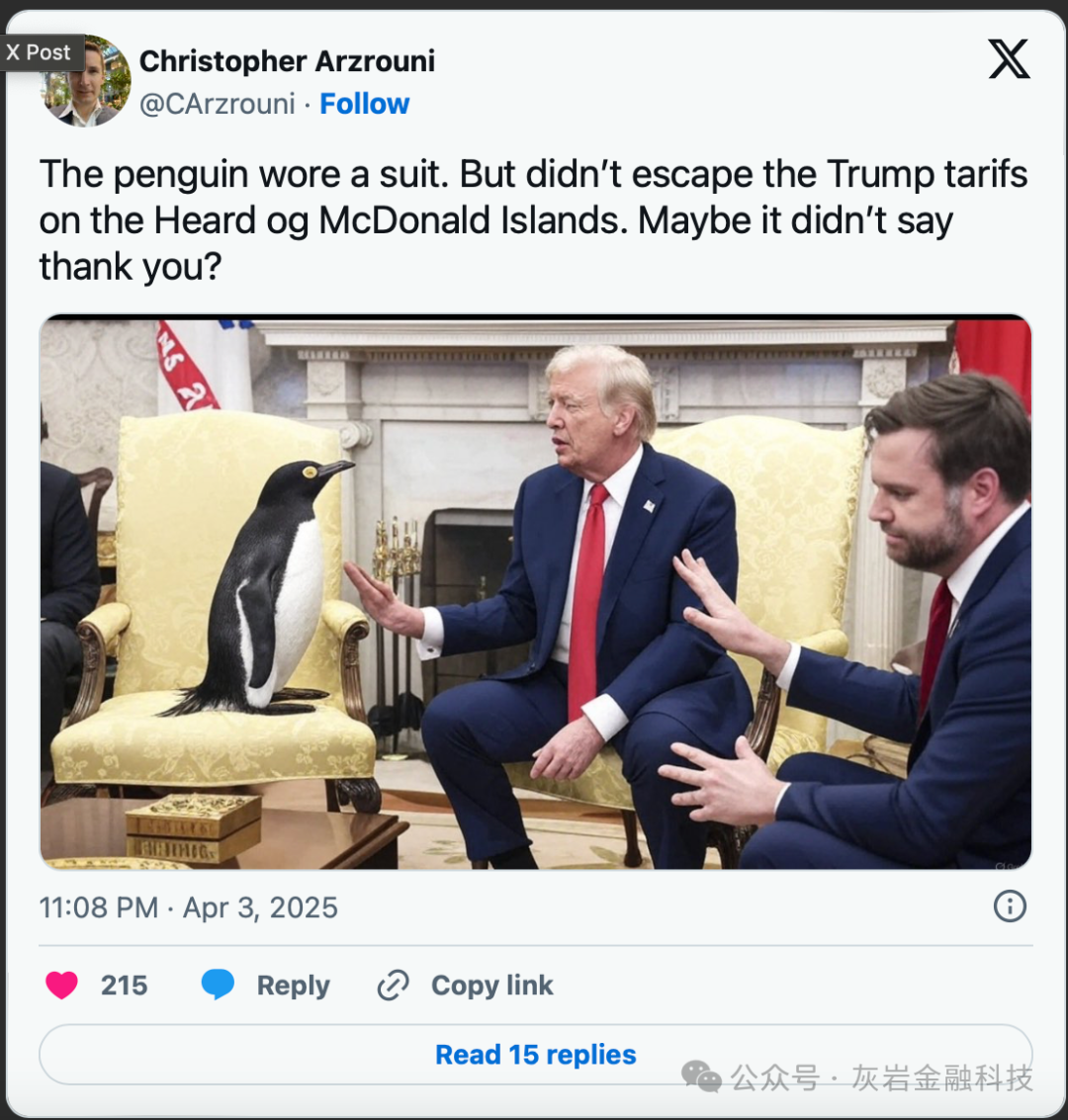Click the 215 likes count

point(125,986)
